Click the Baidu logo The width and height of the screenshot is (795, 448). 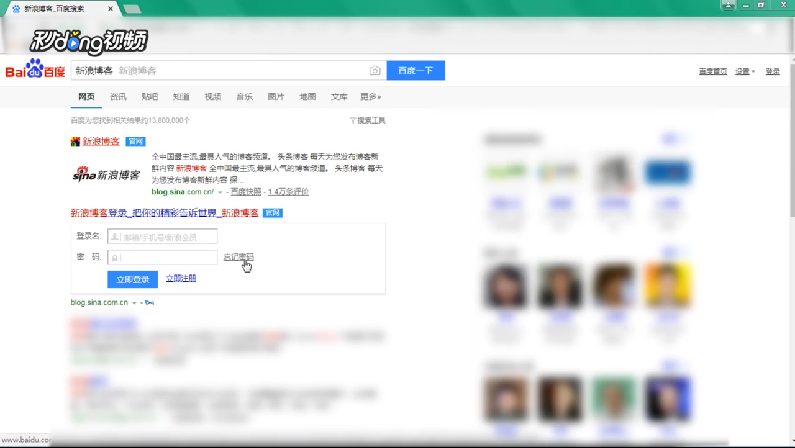35,69
